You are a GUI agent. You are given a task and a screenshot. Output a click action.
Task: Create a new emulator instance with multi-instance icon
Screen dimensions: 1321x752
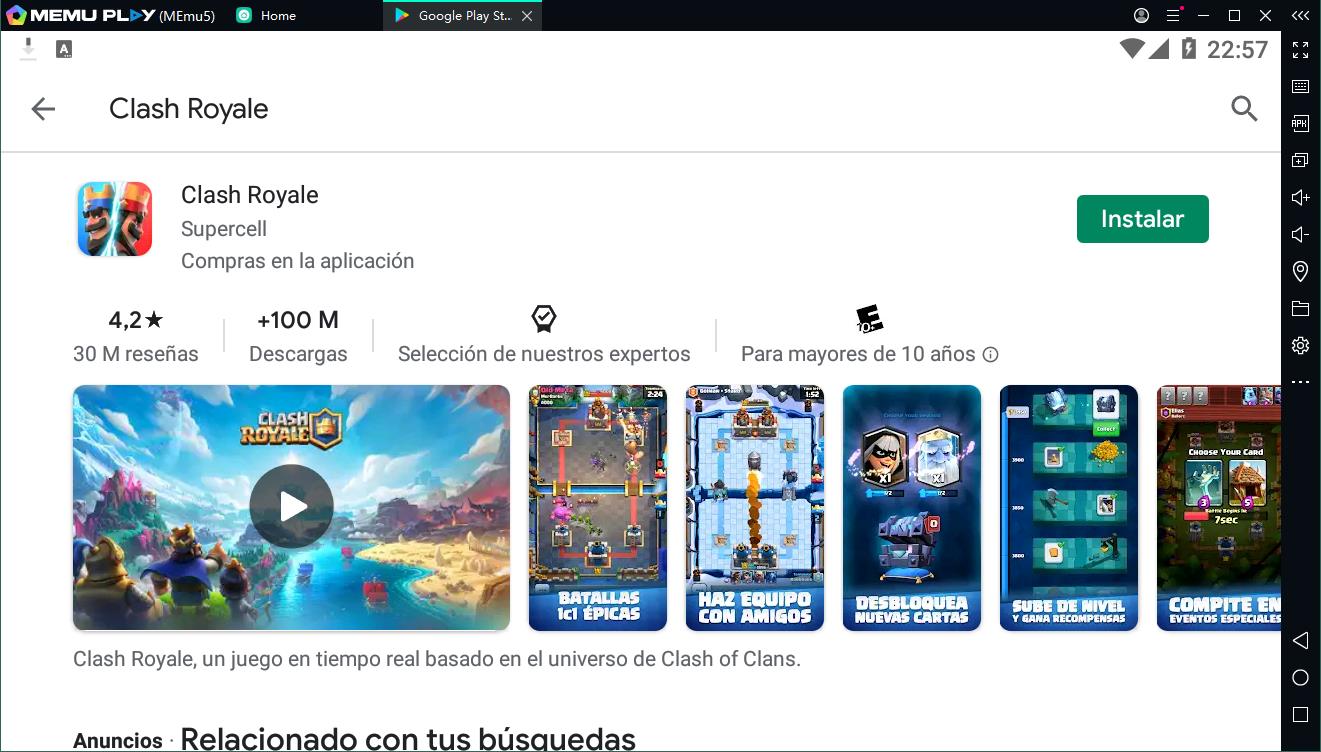(x=1300, y=159)
